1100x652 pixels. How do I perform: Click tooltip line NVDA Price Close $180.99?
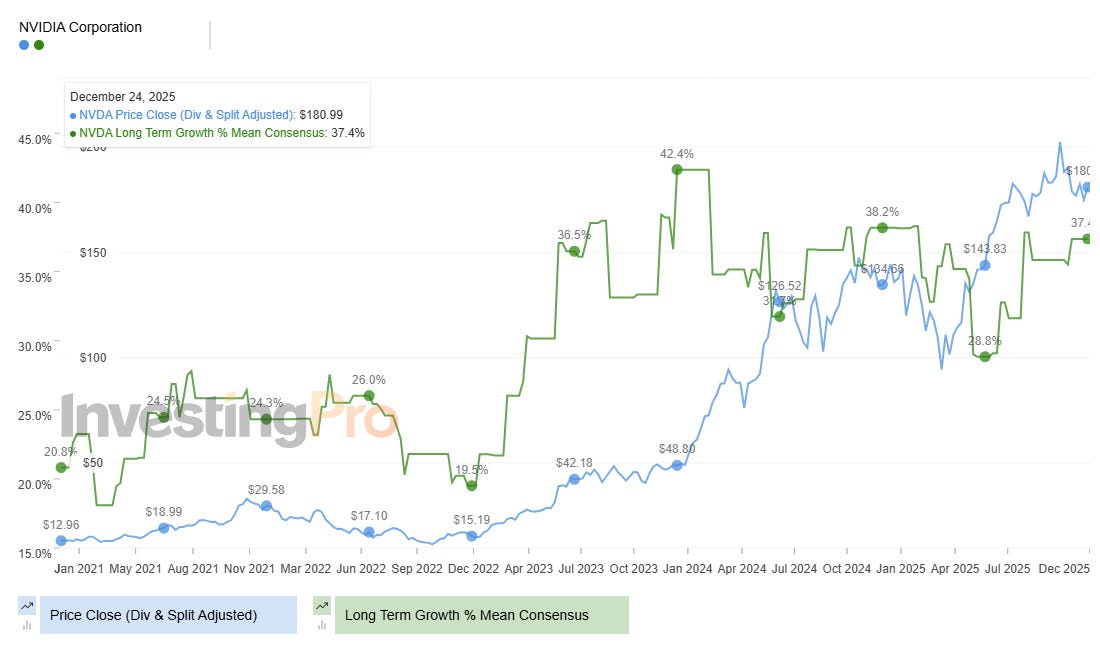206,114
